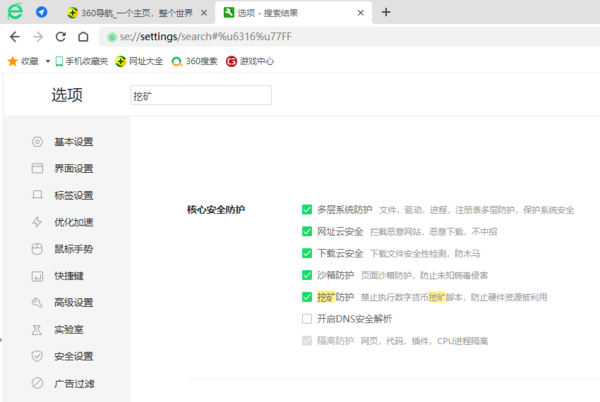Uncheck the 挖矿防护 checkbox

[307, 297]
